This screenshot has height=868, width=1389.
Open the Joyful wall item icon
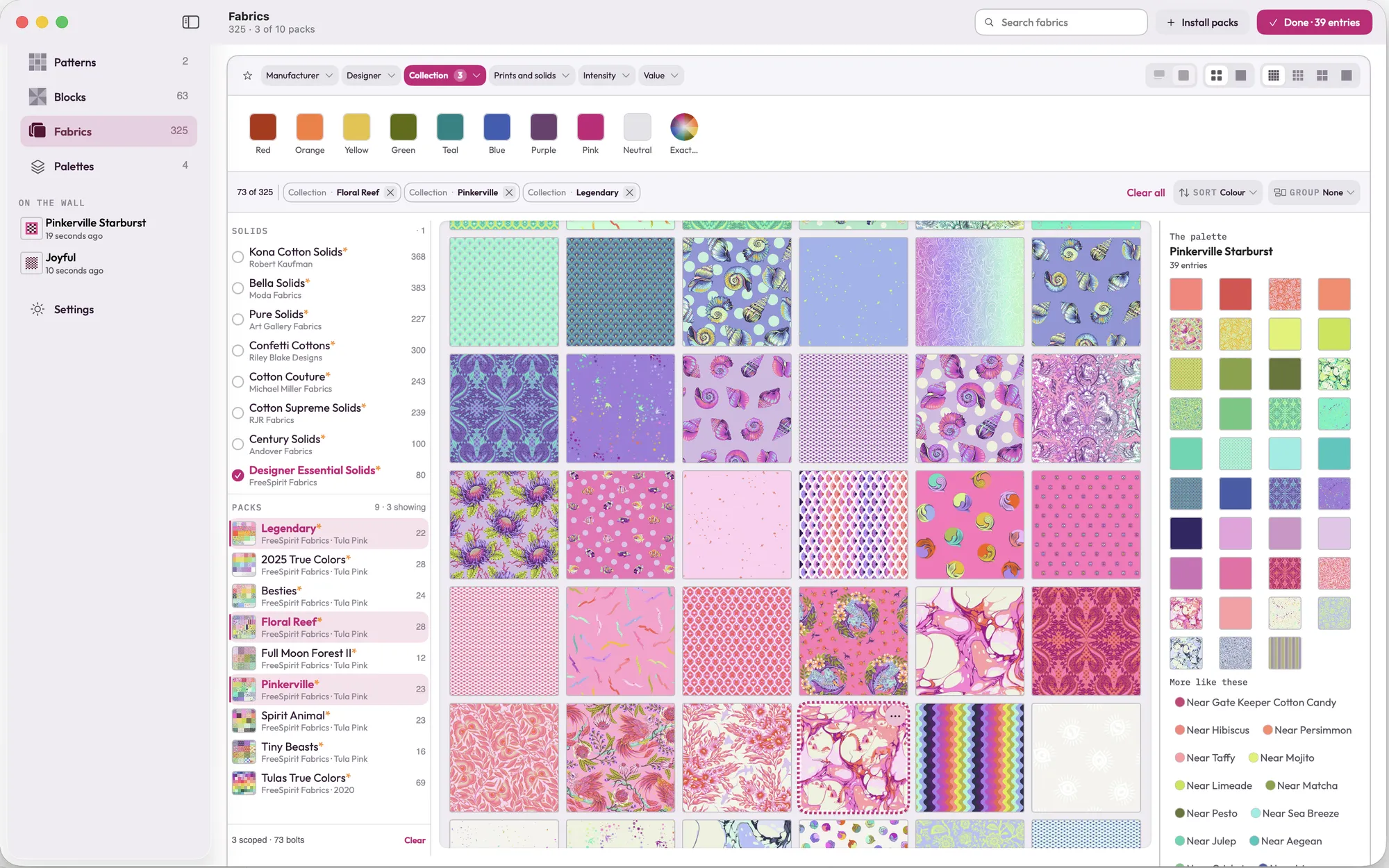31,263
